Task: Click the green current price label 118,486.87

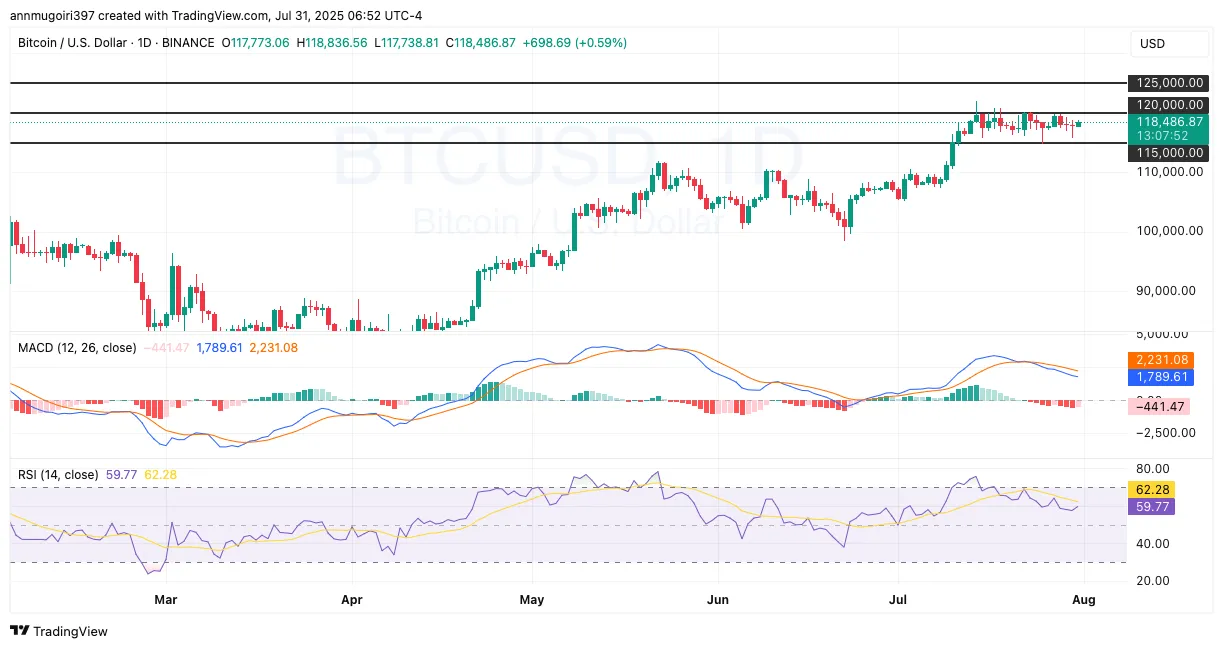Action: [x=1168, y=121]
